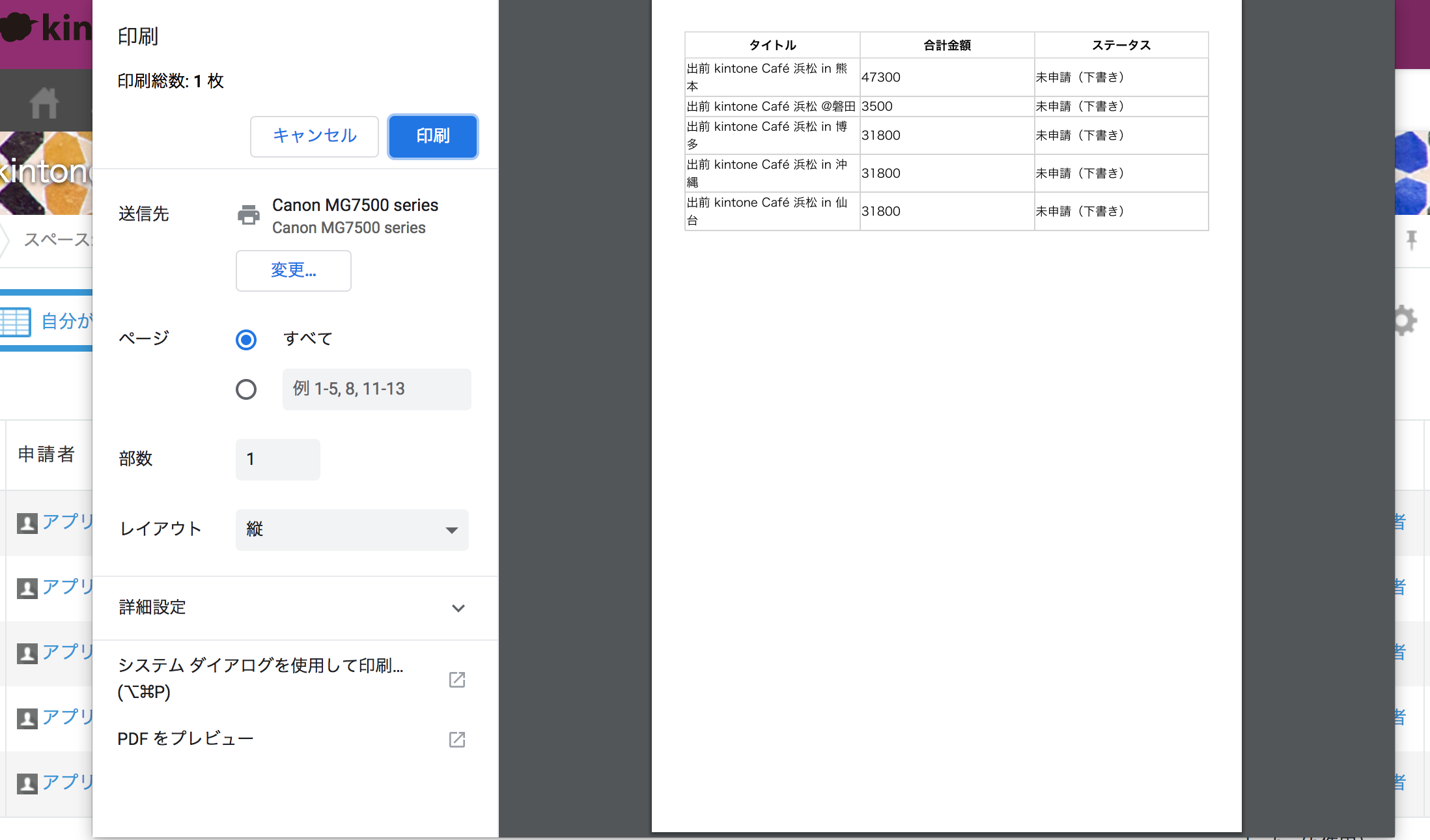Image resolution: width=1430 pixels, height=840 pixels.
Task: Choose システム ダイアログを使用して印刷 option
Action: pos(260,677)
